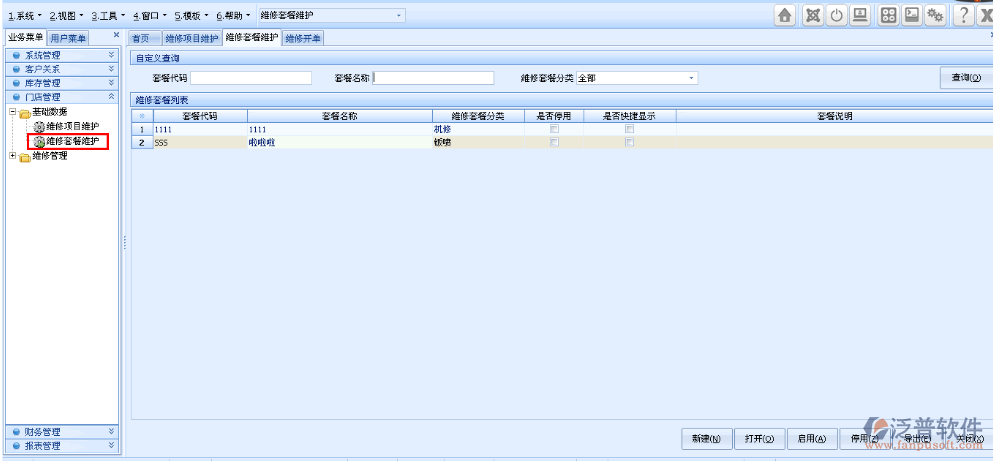Open settings with the double gear icon
This screenshot has height=461, width=993.
(x=934, y=15)
